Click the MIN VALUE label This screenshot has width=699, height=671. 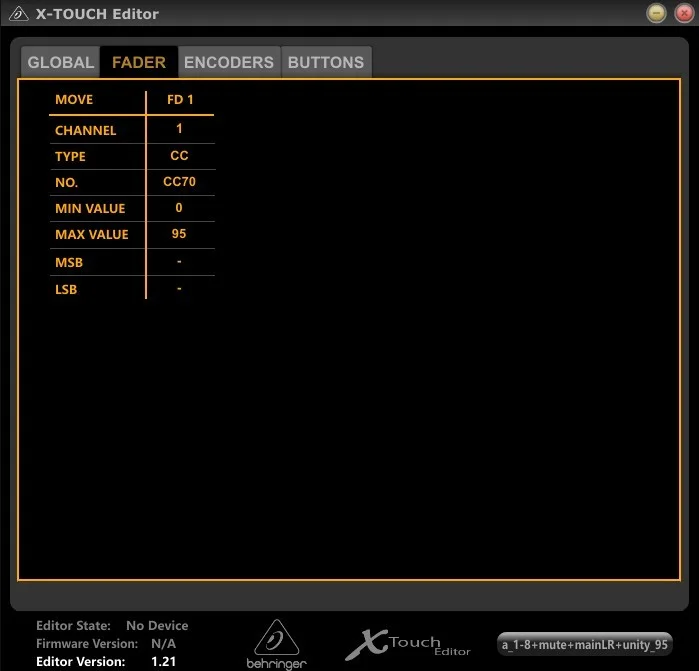[x=90, y=209]
